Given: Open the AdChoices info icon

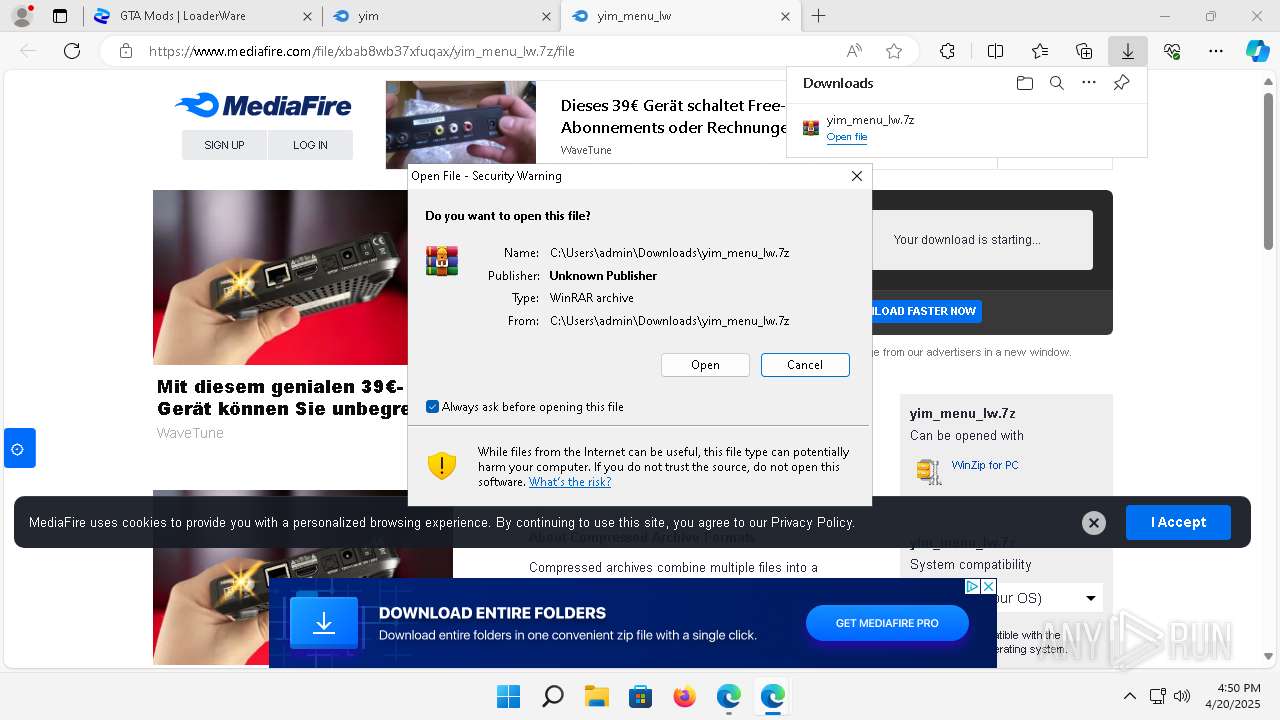Looking at the screenshot, I should pos(971,586).
